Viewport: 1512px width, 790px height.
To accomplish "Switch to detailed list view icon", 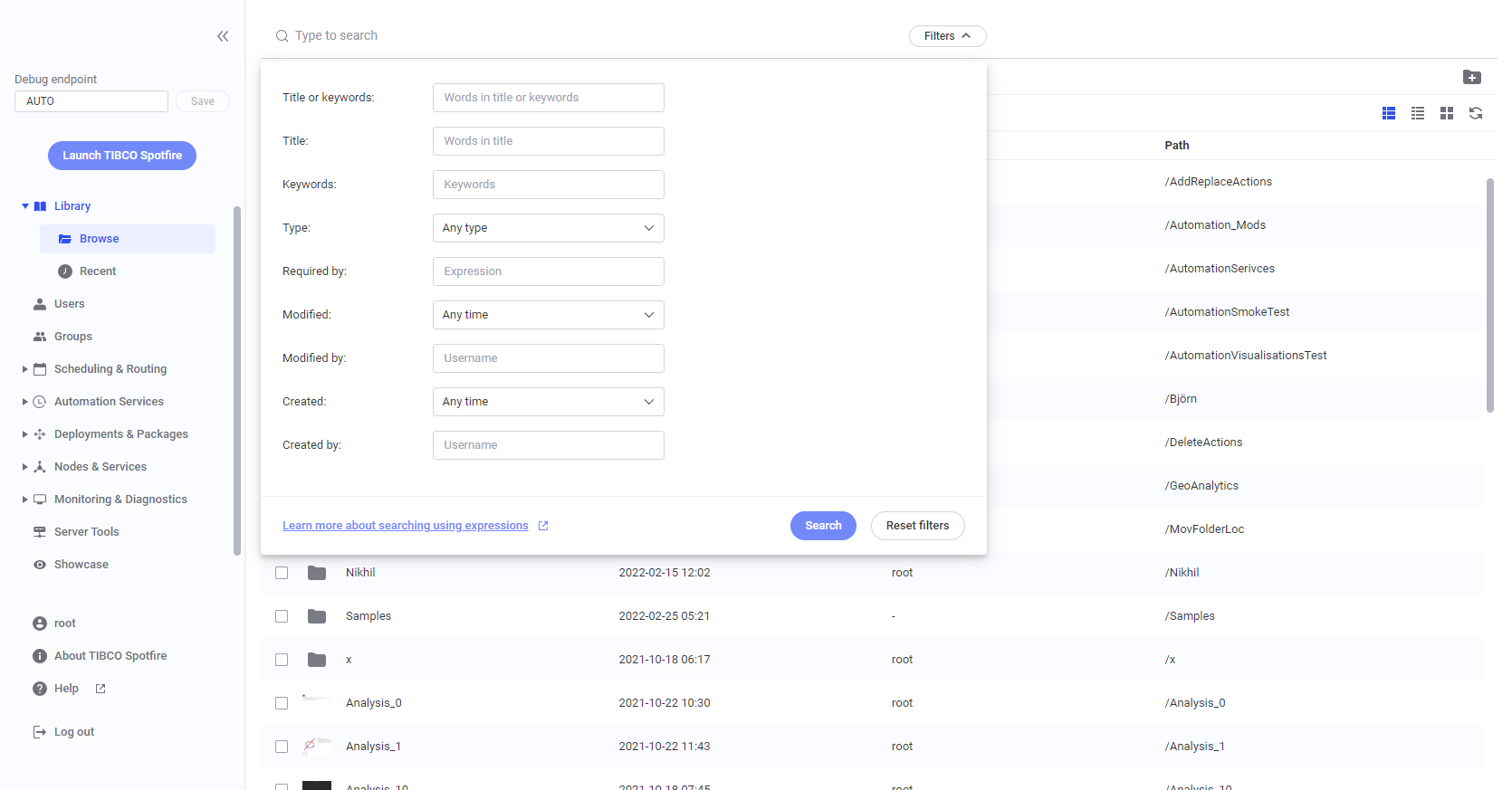I will tap(1388, 113).
